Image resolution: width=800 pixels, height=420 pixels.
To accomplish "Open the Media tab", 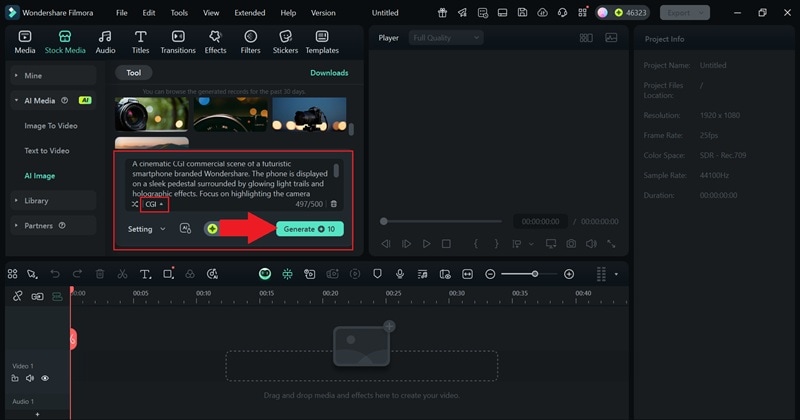I will [24, 42].
